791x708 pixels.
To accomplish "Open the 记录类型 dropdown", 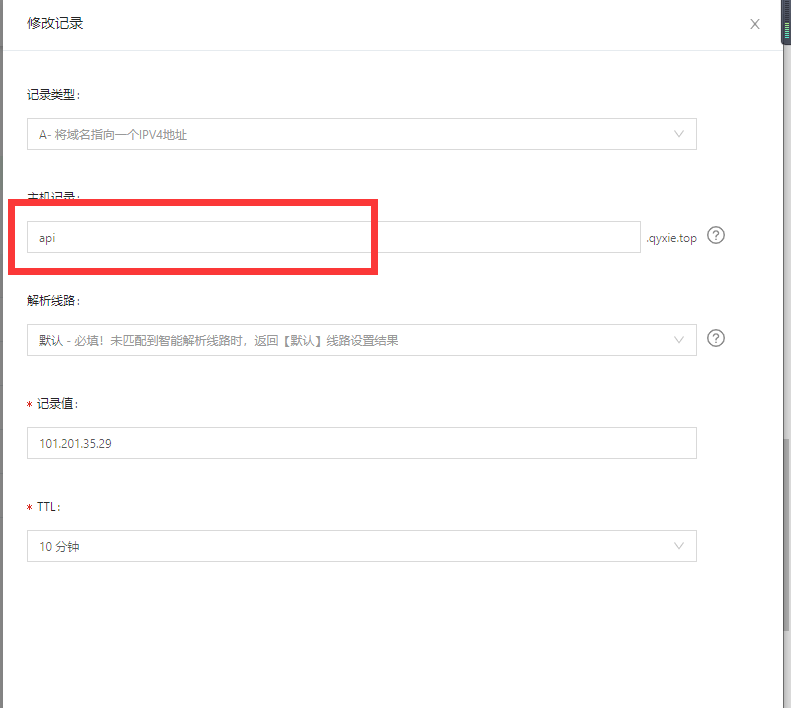I will click(362, 134).
